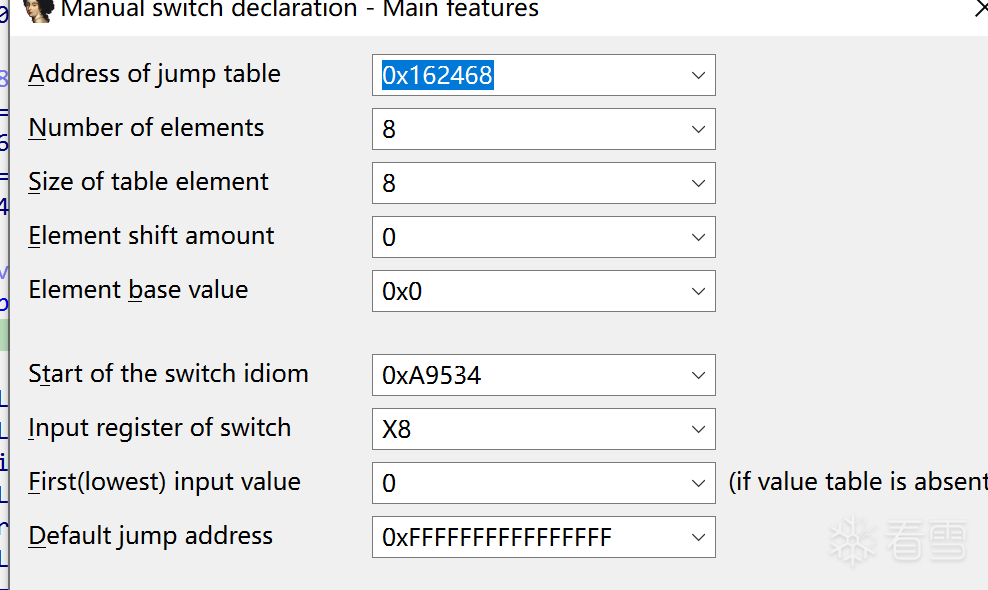
Task: Click the input register field showing X8
Action: click(x=530, y=429)
